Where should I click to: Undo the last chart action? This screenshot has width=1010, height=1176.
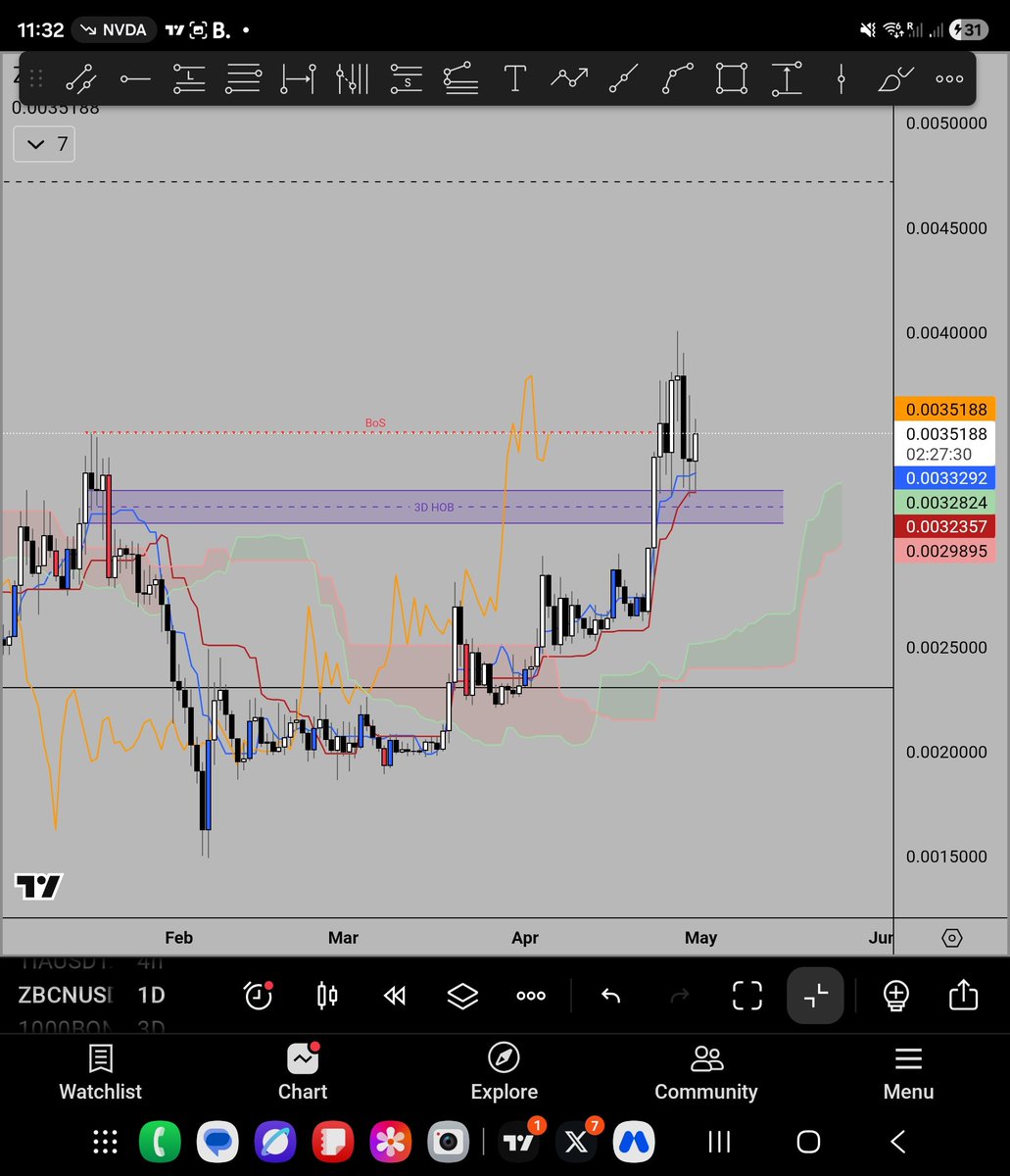[610, 996]
